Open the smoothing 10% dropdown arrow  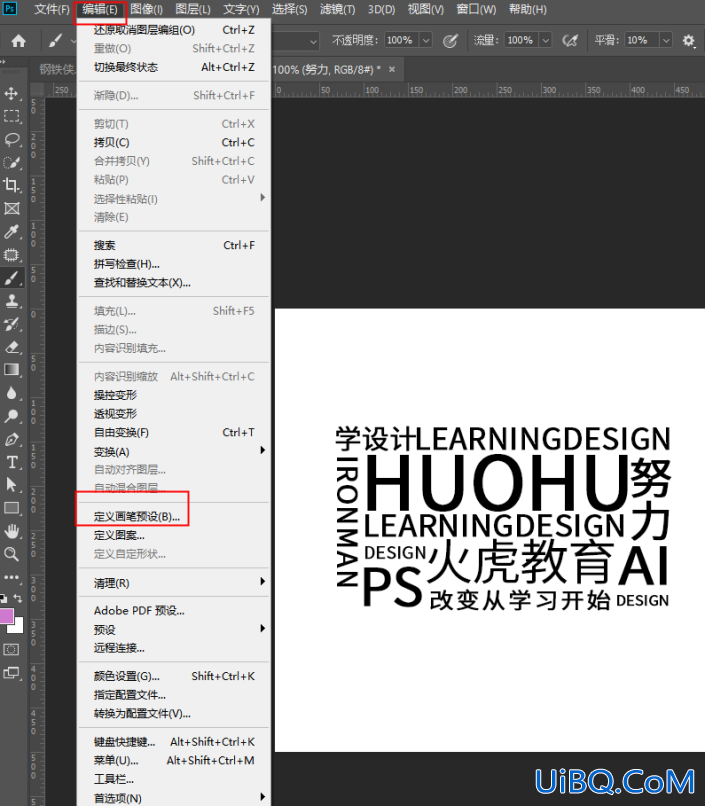pyautogui.click(x=666, y=40)
